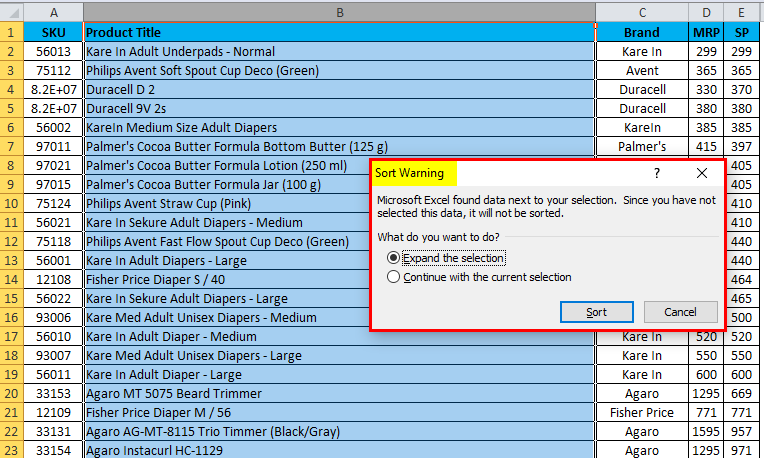
Task: Click cell 'Agaro MT 5075 Beard Trimmer'
Action: tap(340, 393)
